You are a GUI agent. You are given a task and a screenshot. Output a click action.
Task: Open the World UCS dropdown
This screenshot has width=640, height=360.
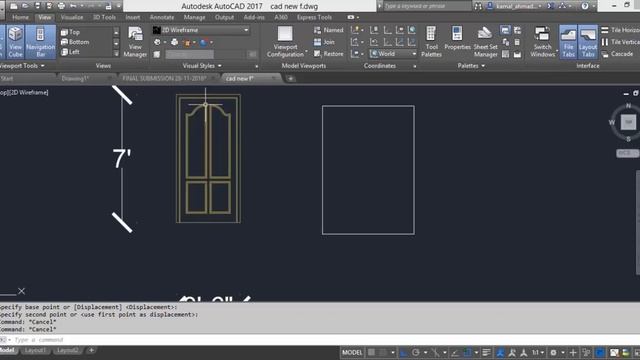[x=393, y=54]
